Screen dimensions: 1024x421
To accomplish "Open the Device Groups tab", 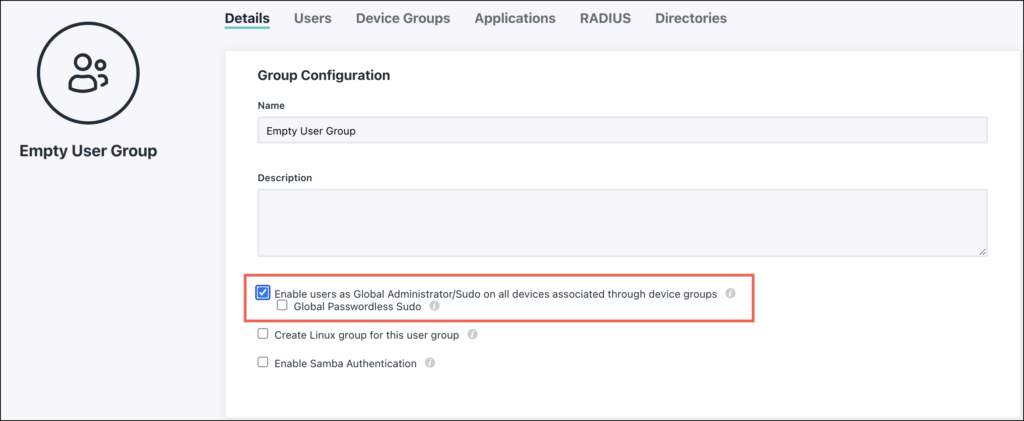I will (x=403, y=18).
